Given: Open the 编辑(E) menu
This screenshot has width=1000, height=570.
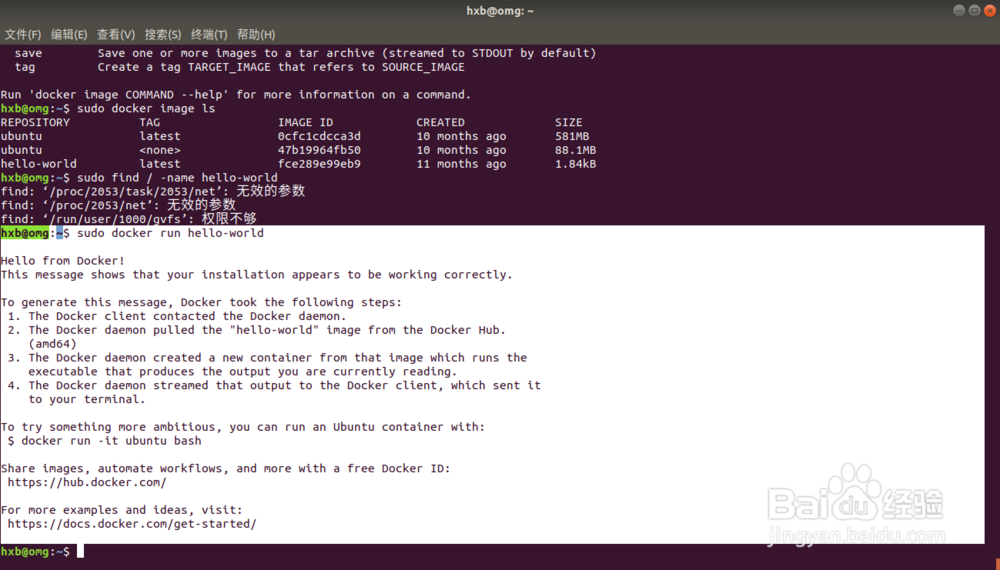Looking at the screenshot, I should click(69, 34).
